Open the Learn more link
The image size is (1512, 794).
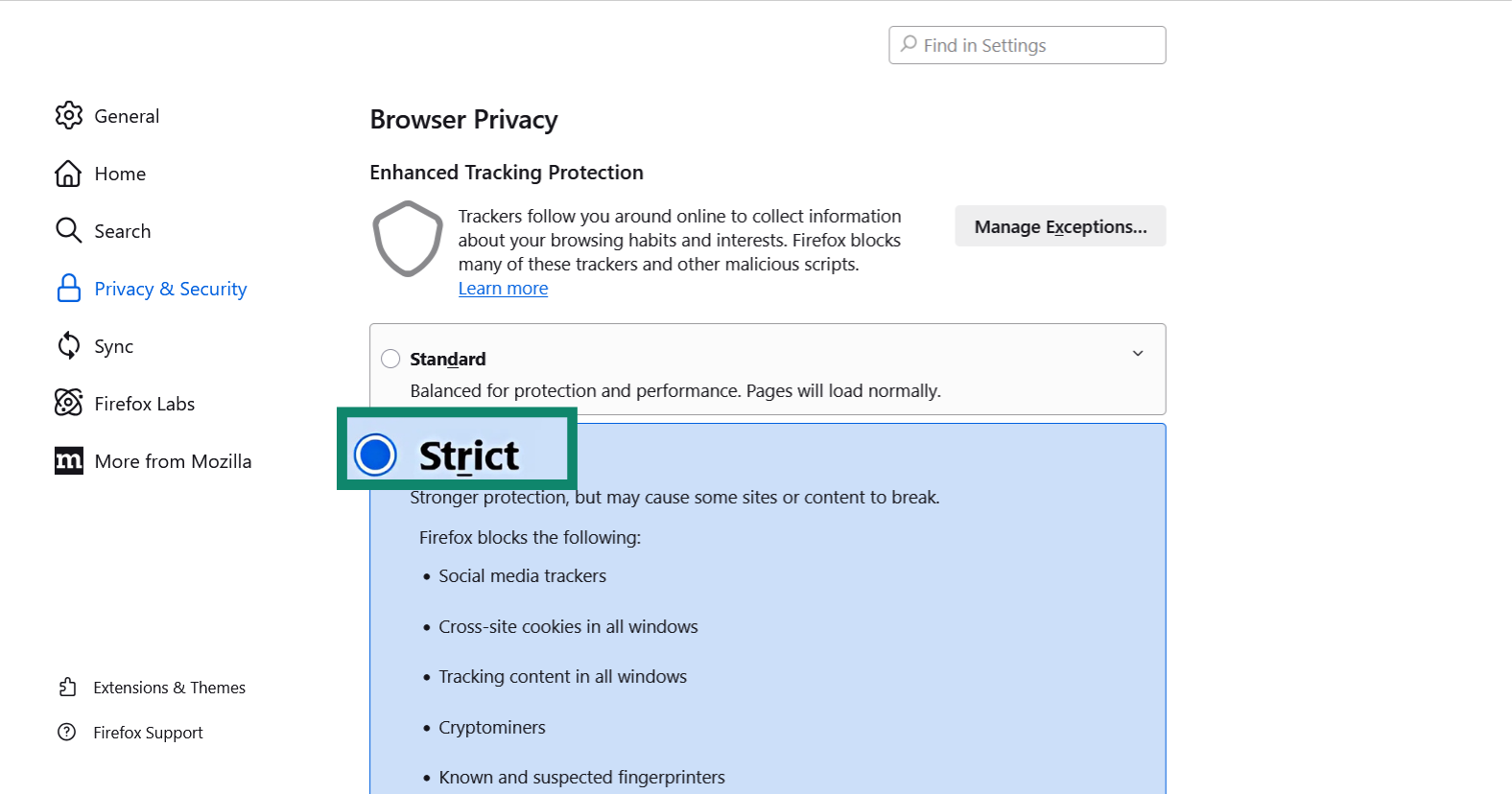tap(503, 288)
